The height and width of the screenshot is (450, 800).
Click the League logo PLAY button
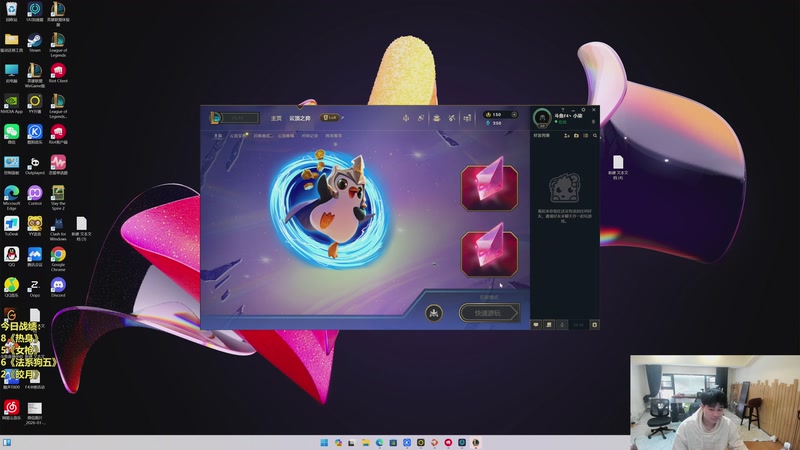pyautogui.click(x=234, y=118)
